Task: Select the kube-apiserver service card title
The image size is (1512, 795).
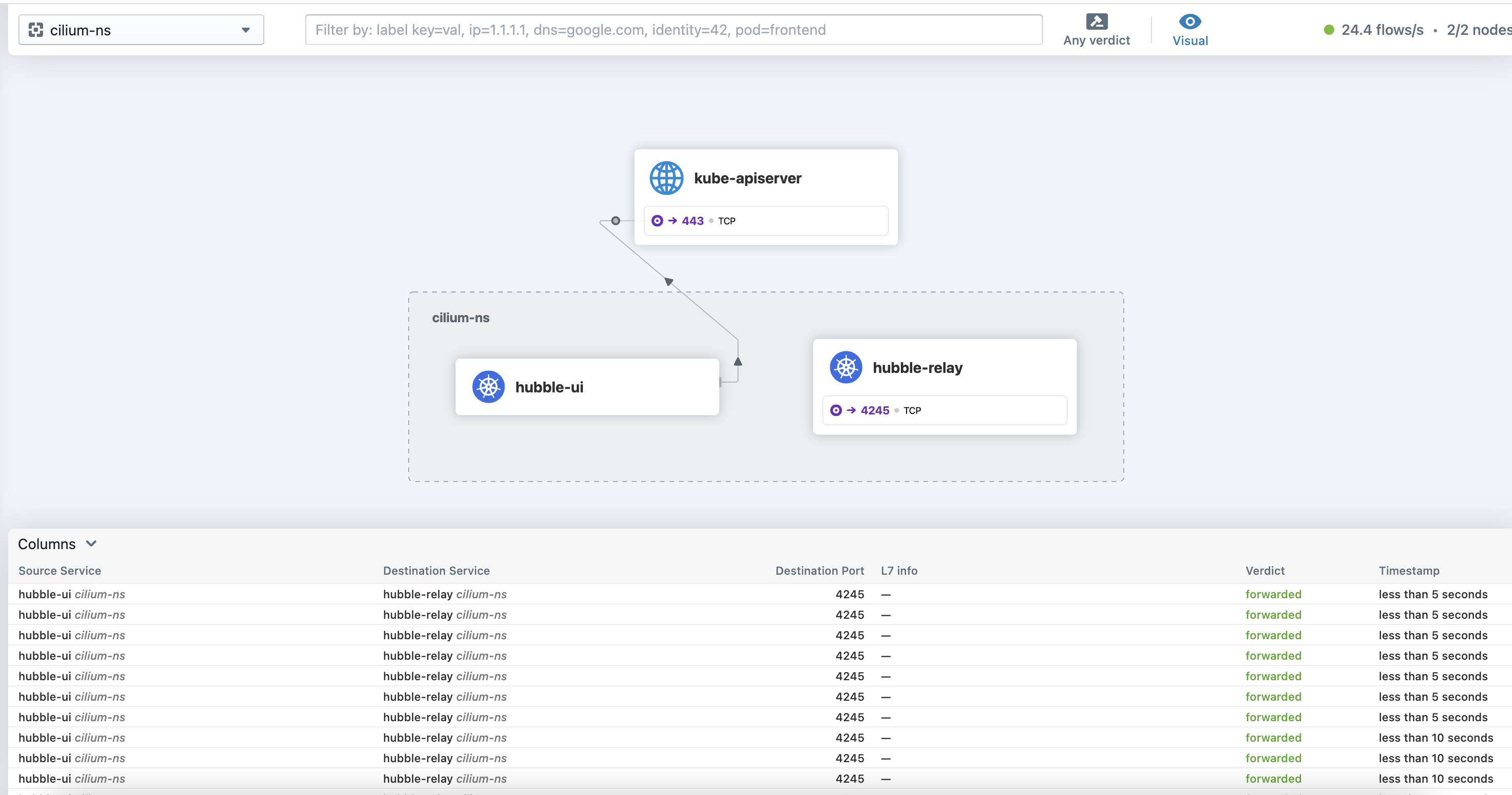Action: (x=747, y=178)
